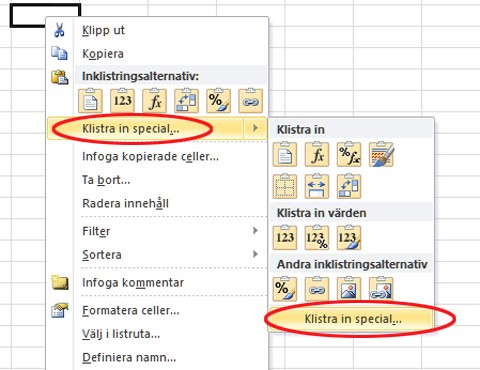The height and width of the screenshot is (370, 480).
Task: Select Definiera namn… menu entry
Action: click(157, 357)
